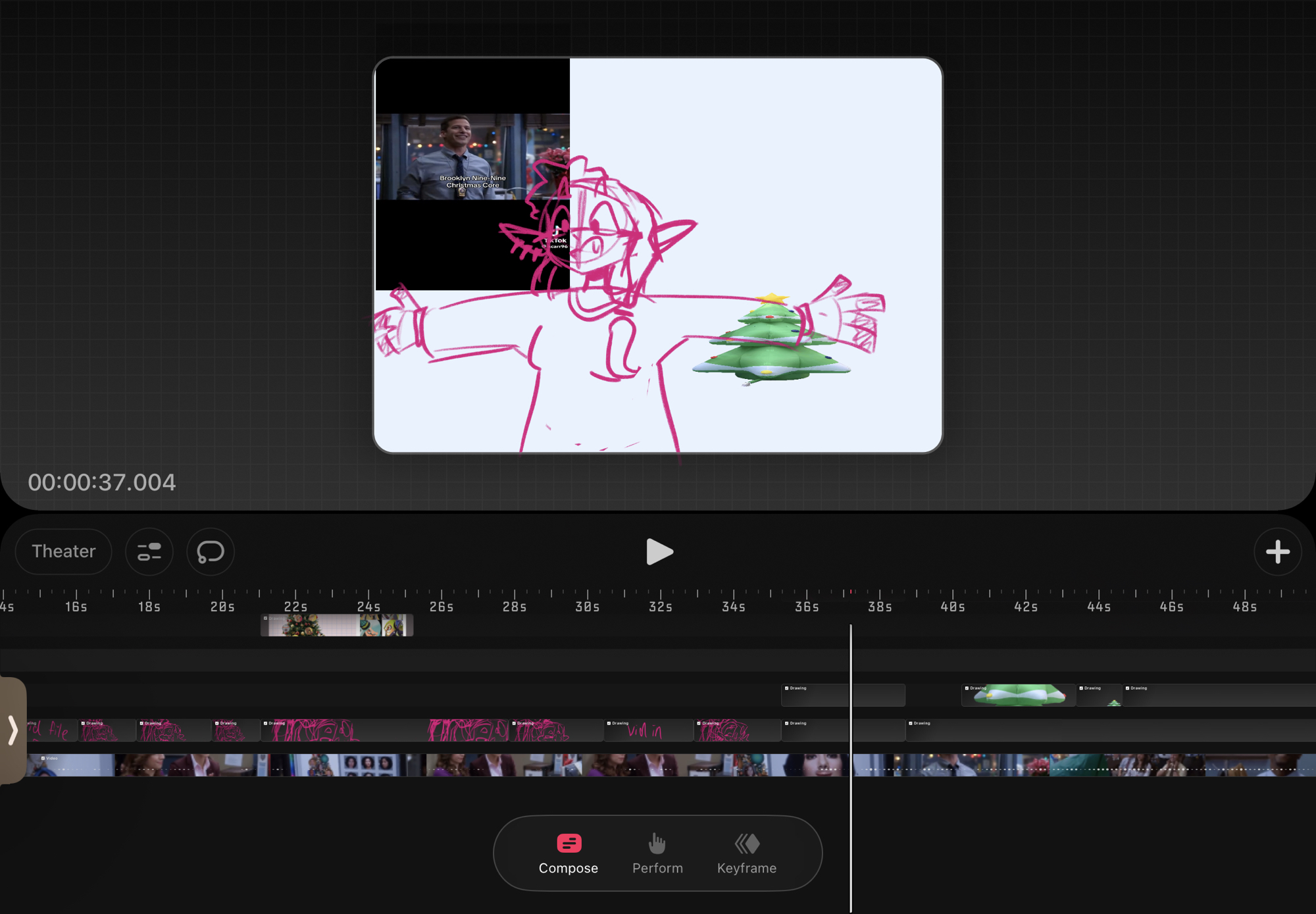Image resolution: width=1316 pixels, height=914 pixels.
Task: Click the lasso loop icon
Action: [211, 551]
